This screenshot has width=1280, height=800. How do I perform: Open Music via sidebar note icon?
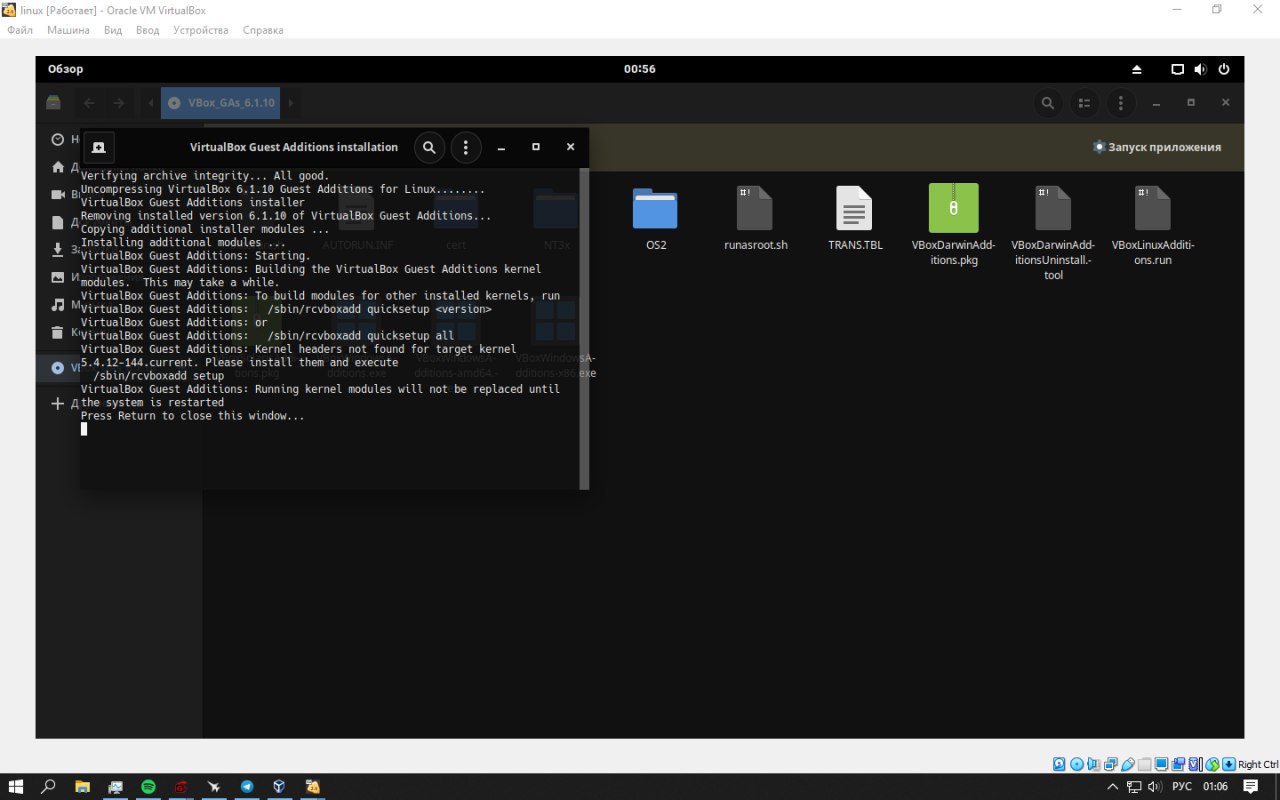(58, 304)
